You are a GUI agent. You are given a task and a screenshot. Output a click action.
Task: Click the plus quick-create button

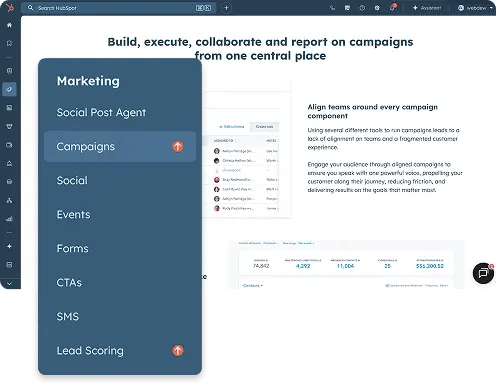point(226,8)
